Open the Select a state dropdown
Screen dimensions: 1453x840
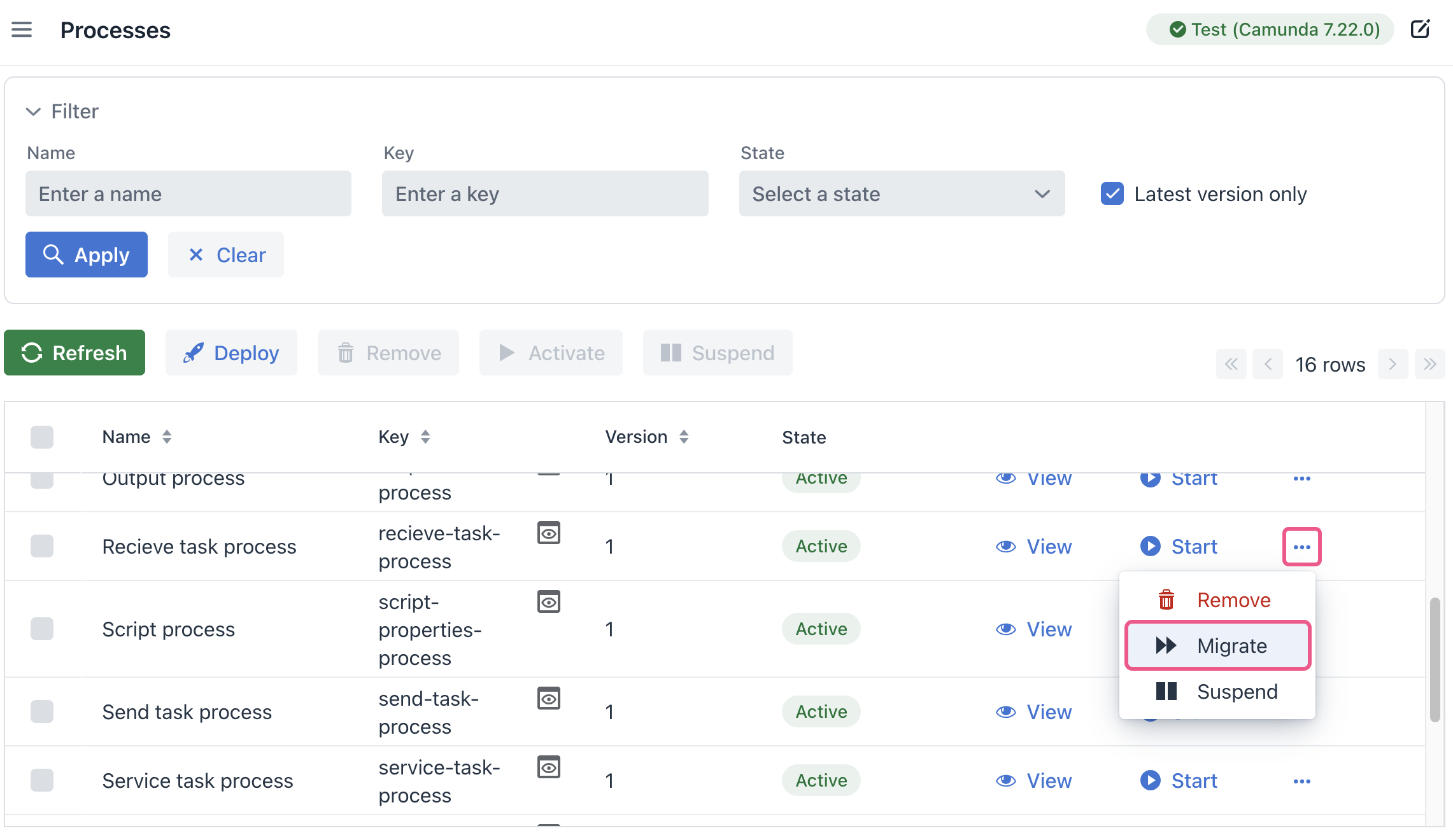pyautogui.click(x=902, y=193)
